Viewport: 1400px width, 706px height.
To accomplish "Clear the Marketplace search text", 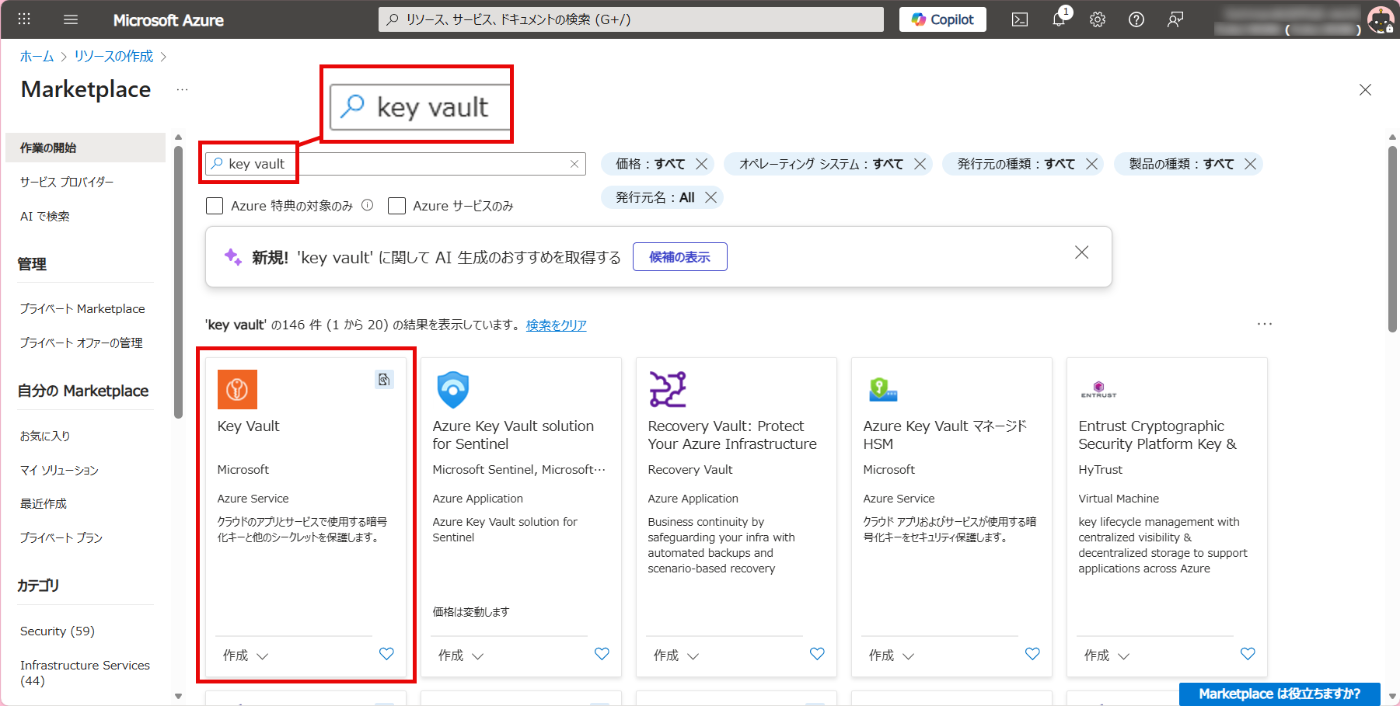I will point(574,164).
